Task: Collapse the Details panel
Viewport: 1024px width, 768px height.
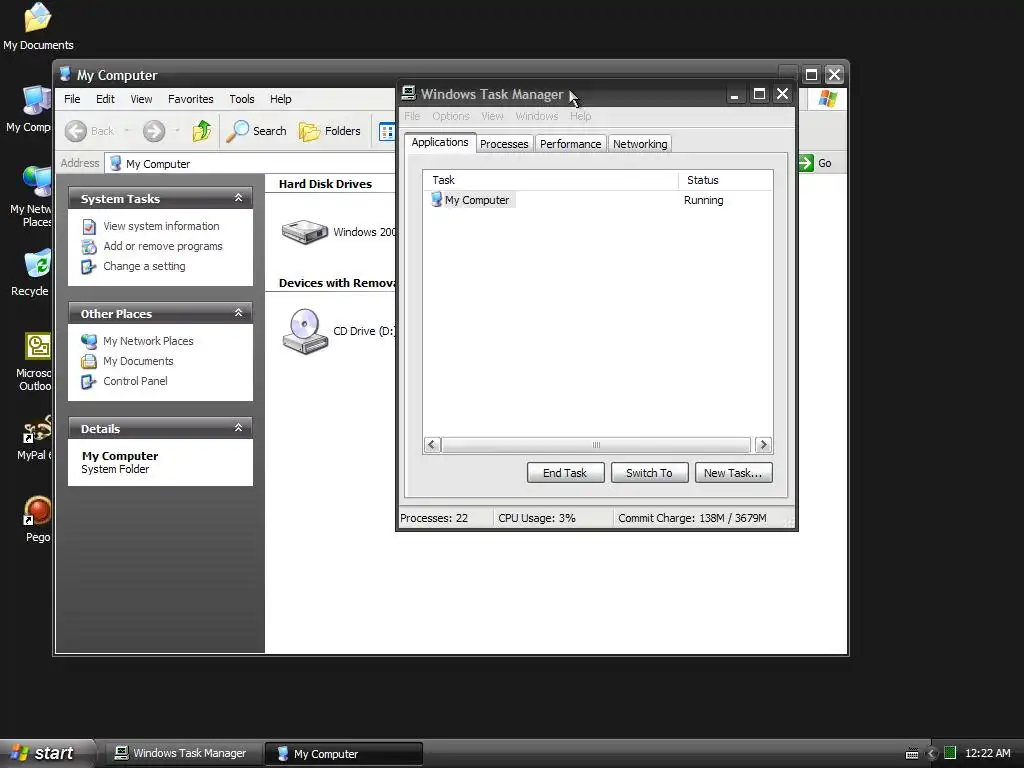Action: 238,428
